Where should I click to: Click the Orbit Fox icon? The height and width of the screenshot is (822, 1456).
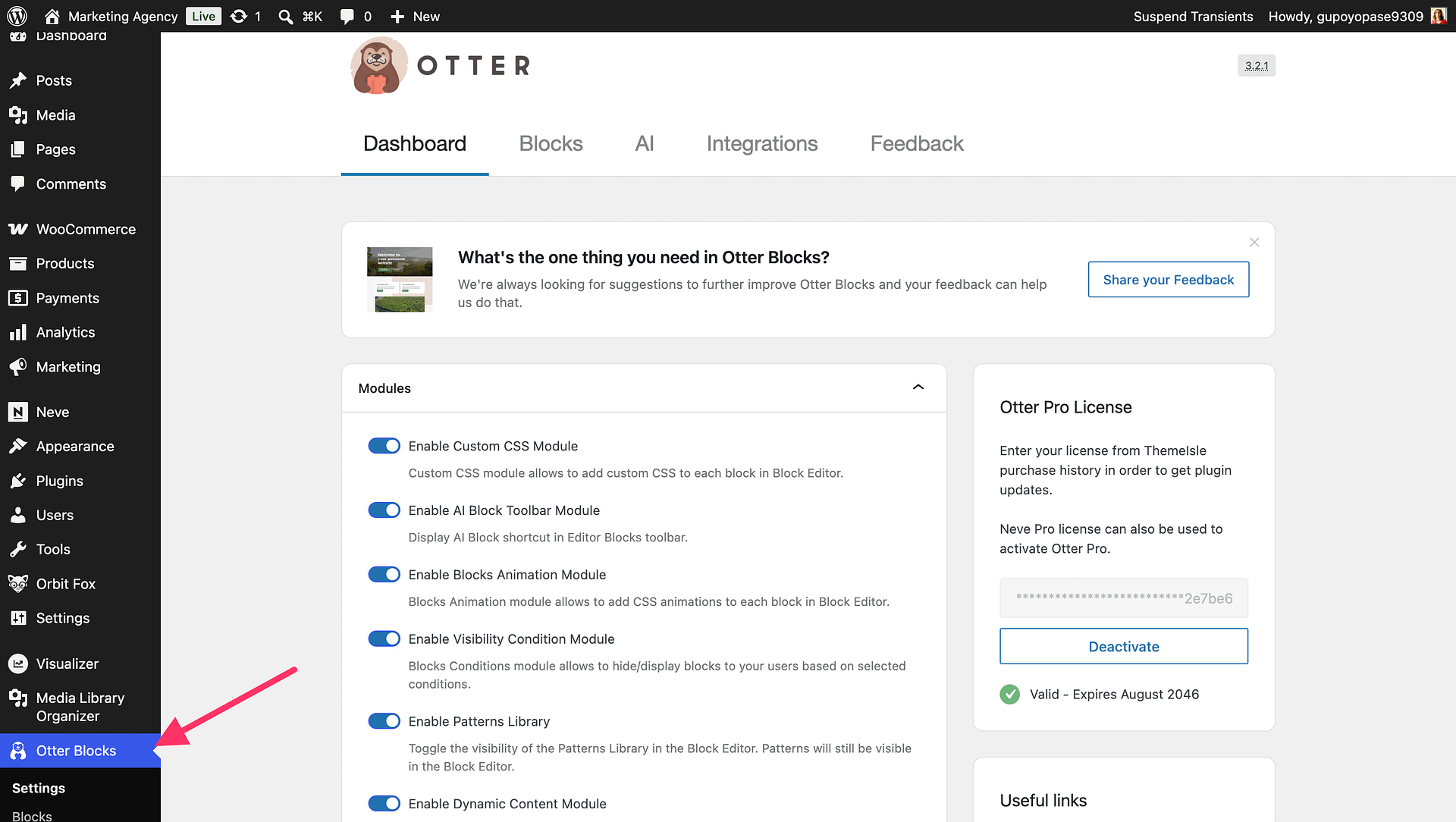(x=18, y=584)
